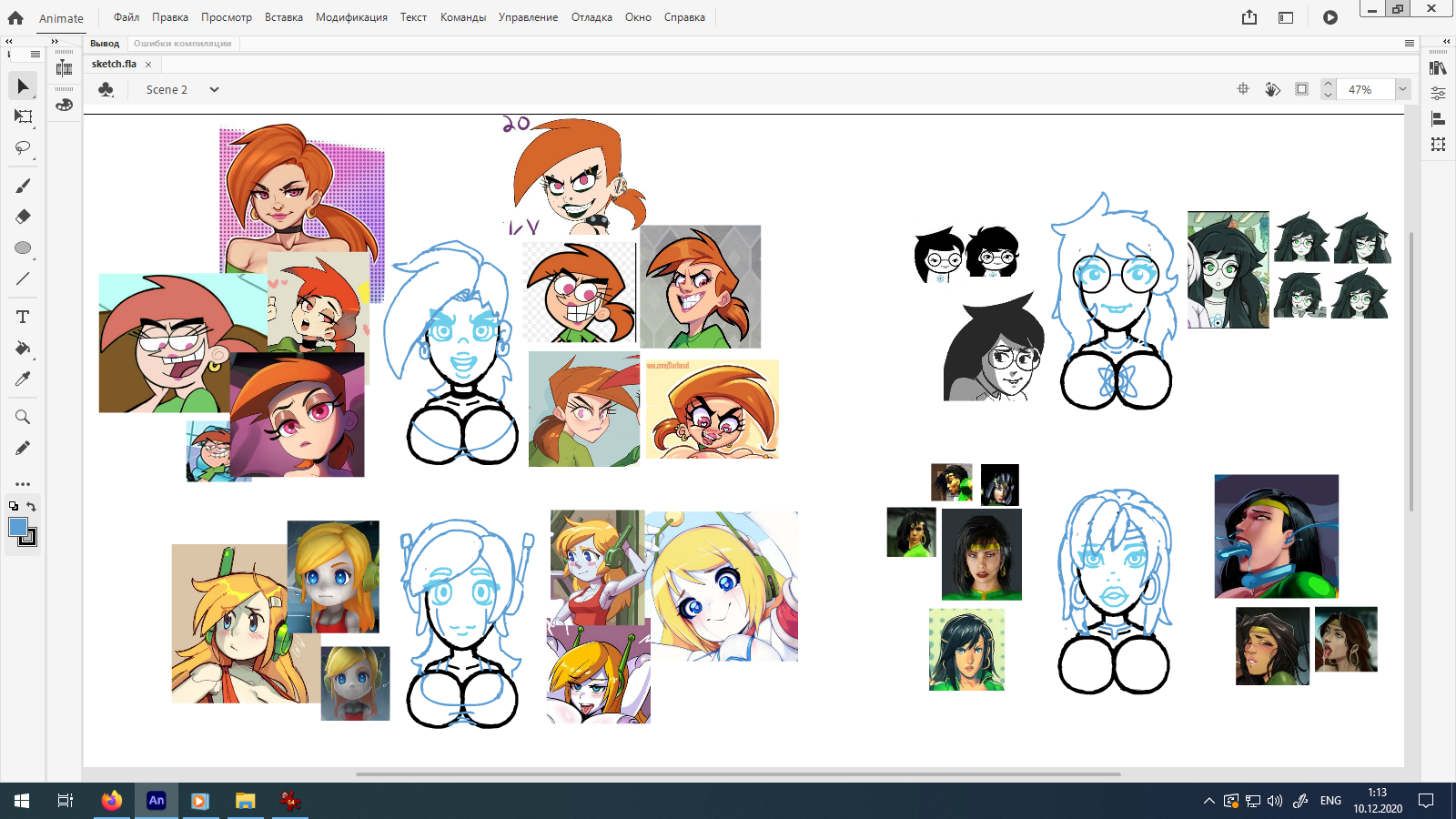Open the Справка menu
The image size is (1456, 819).
pyautogui.click(x=684, y=17)
